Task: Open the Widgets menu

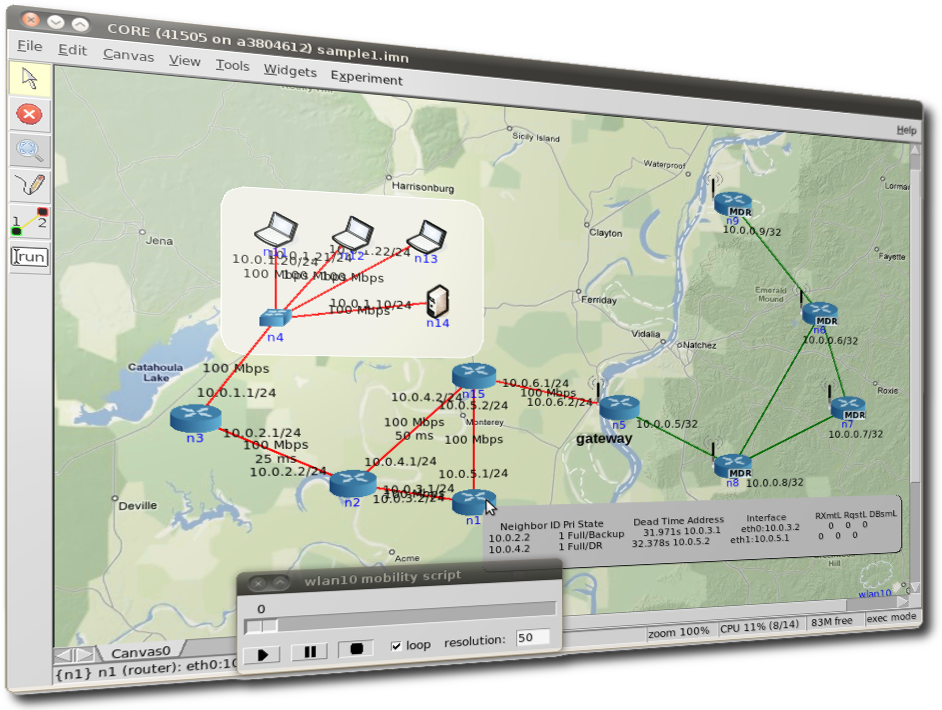Action: point(289,71)
